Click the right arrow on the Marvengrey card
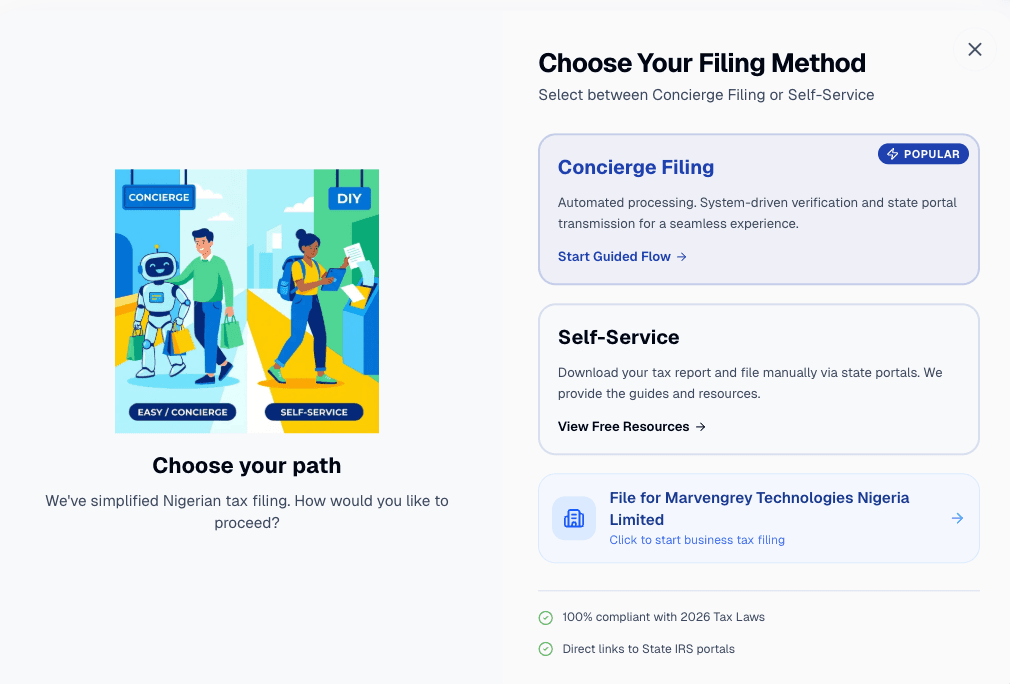The width and height of the screenshot is (1010, 684). (957, 518)
